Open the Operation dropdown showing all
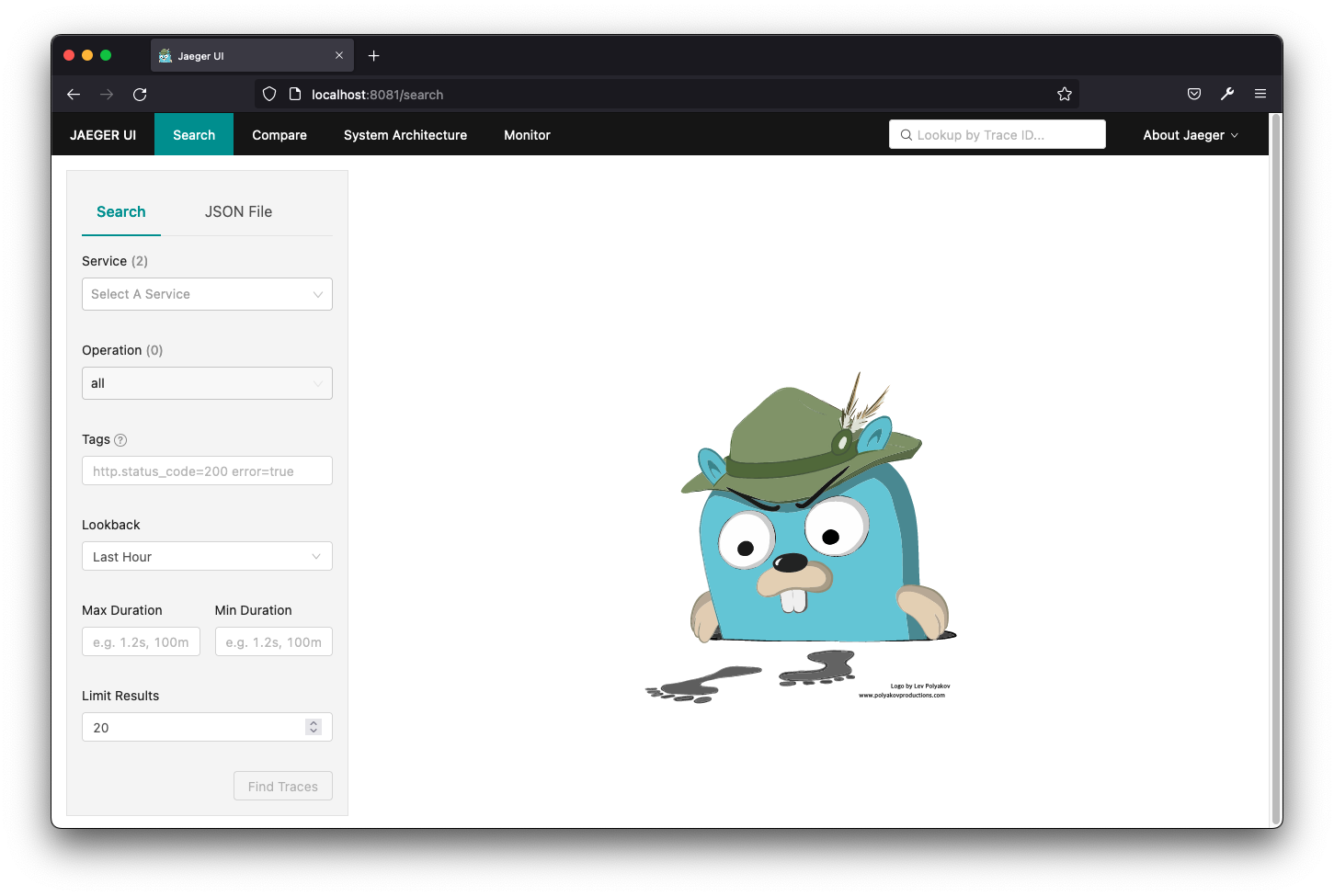 (207, 383)
